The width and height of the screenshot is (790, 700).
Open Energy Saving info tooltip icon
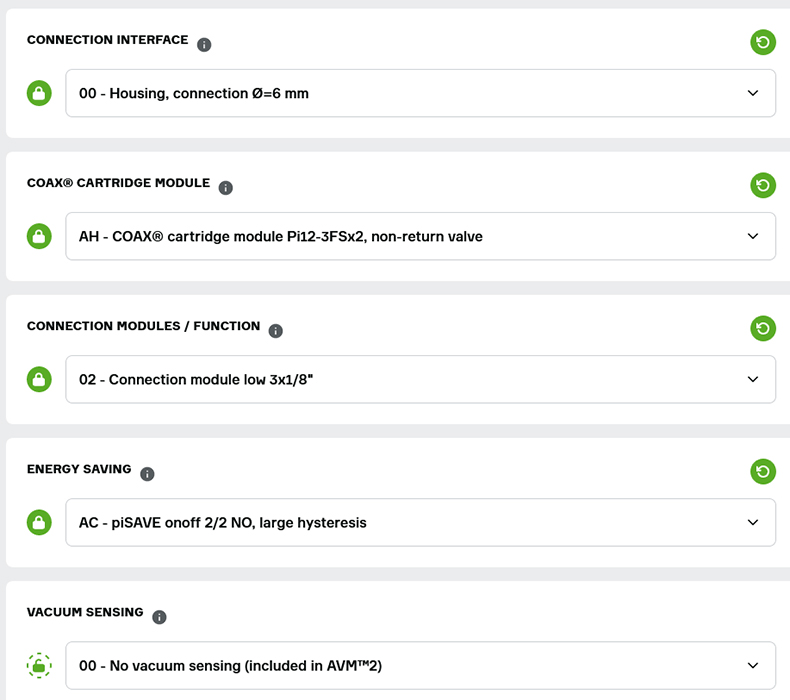coord(148,474)
